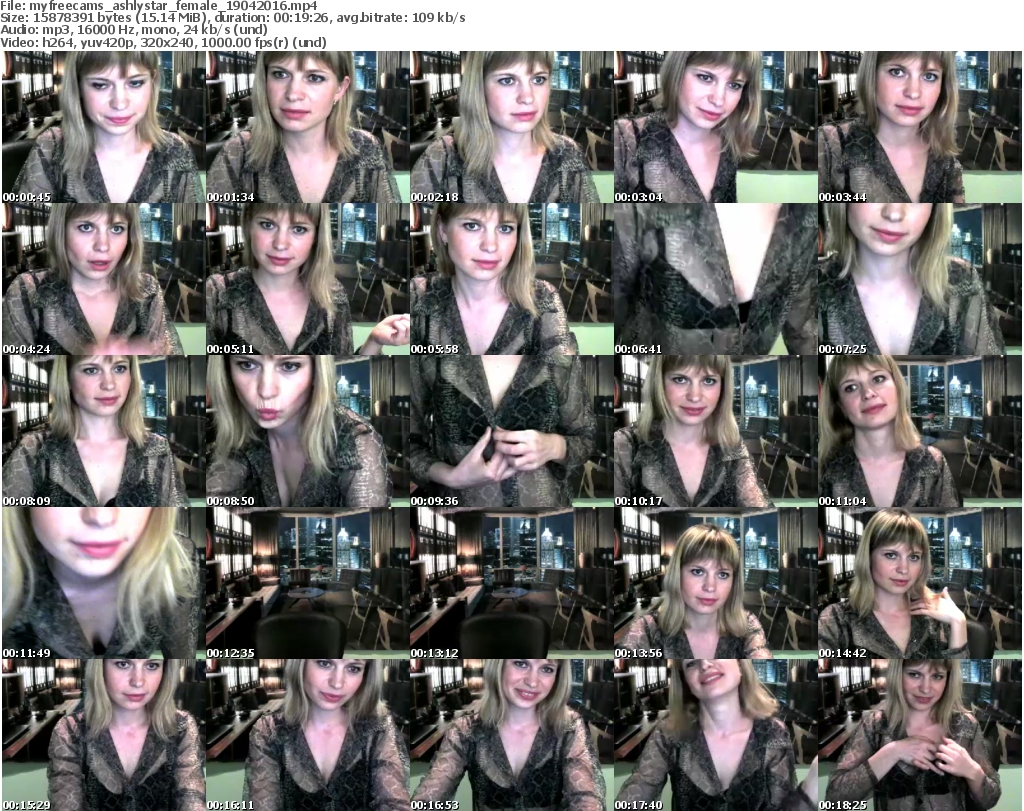Image resolution: width=1024 pixels, height=811 pixels.
Task: Click the thumbnail stamped 00:05:58
Action: click(511, 279)
